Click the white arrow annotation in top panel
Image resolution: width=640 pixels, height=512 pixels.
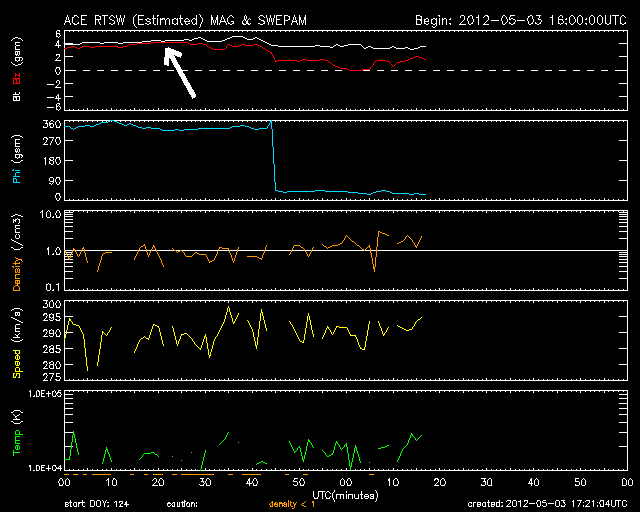(179, 72)
